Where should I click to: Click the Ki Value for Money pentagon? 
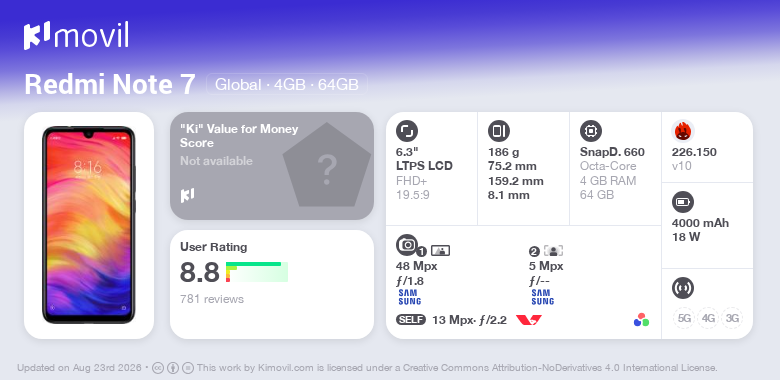point(327,166)
